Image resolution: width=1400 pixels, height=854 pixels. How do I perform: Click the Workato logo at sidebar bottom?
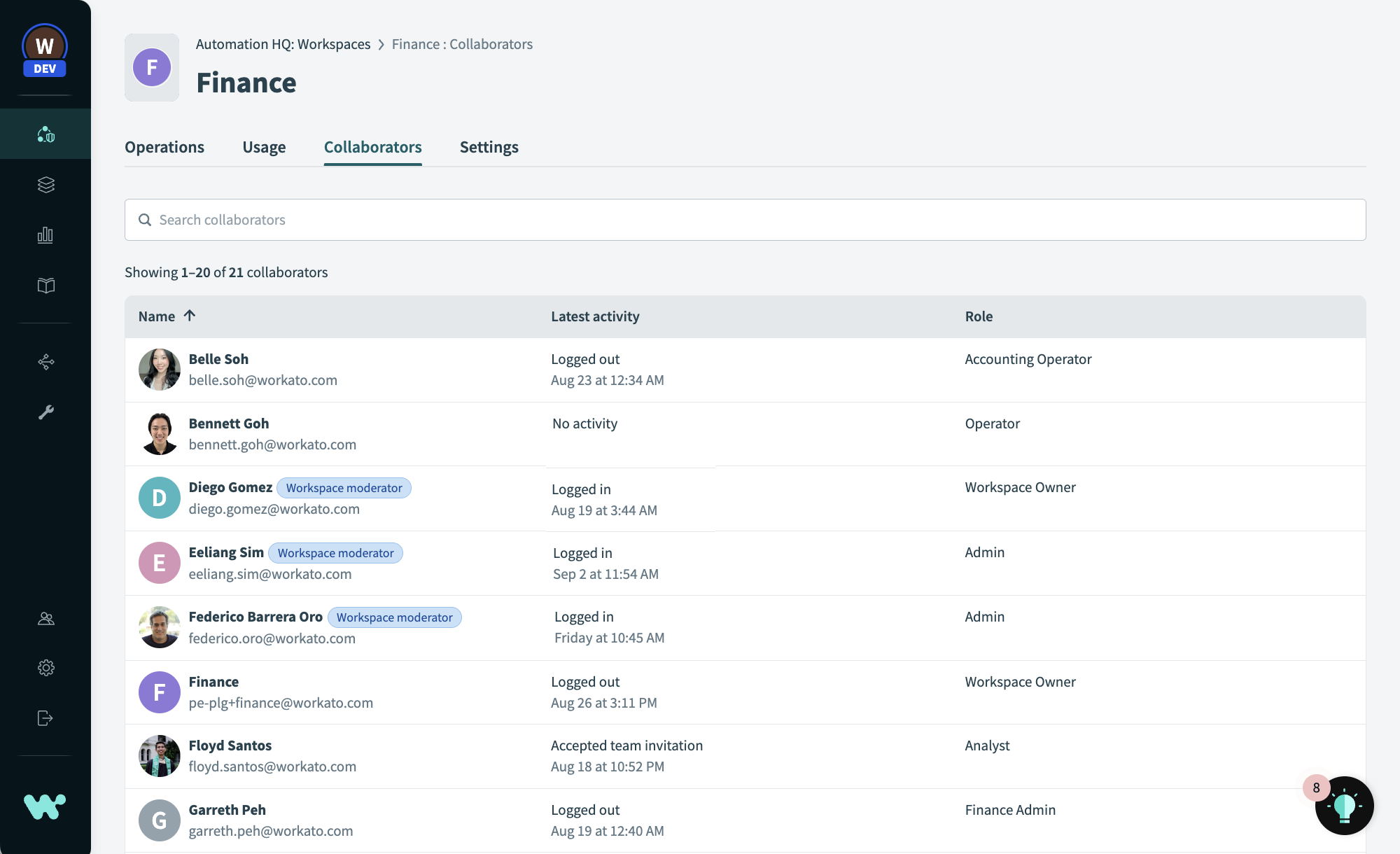point(45,806)
